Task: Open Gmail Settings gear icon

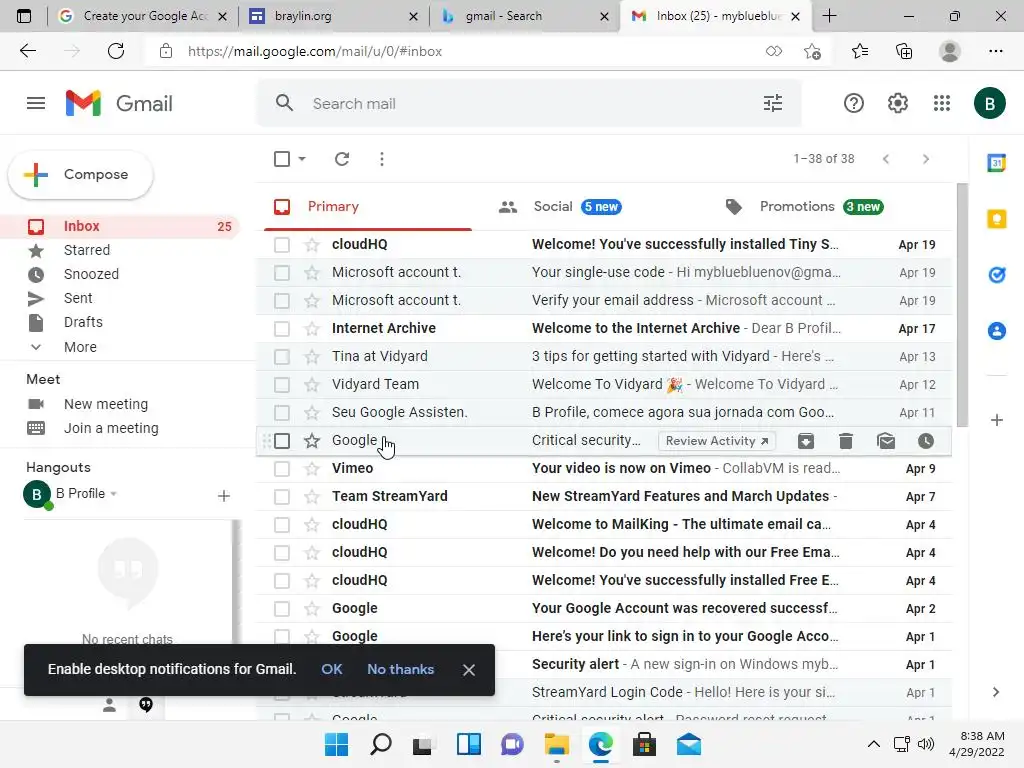Action: (898, 103)
